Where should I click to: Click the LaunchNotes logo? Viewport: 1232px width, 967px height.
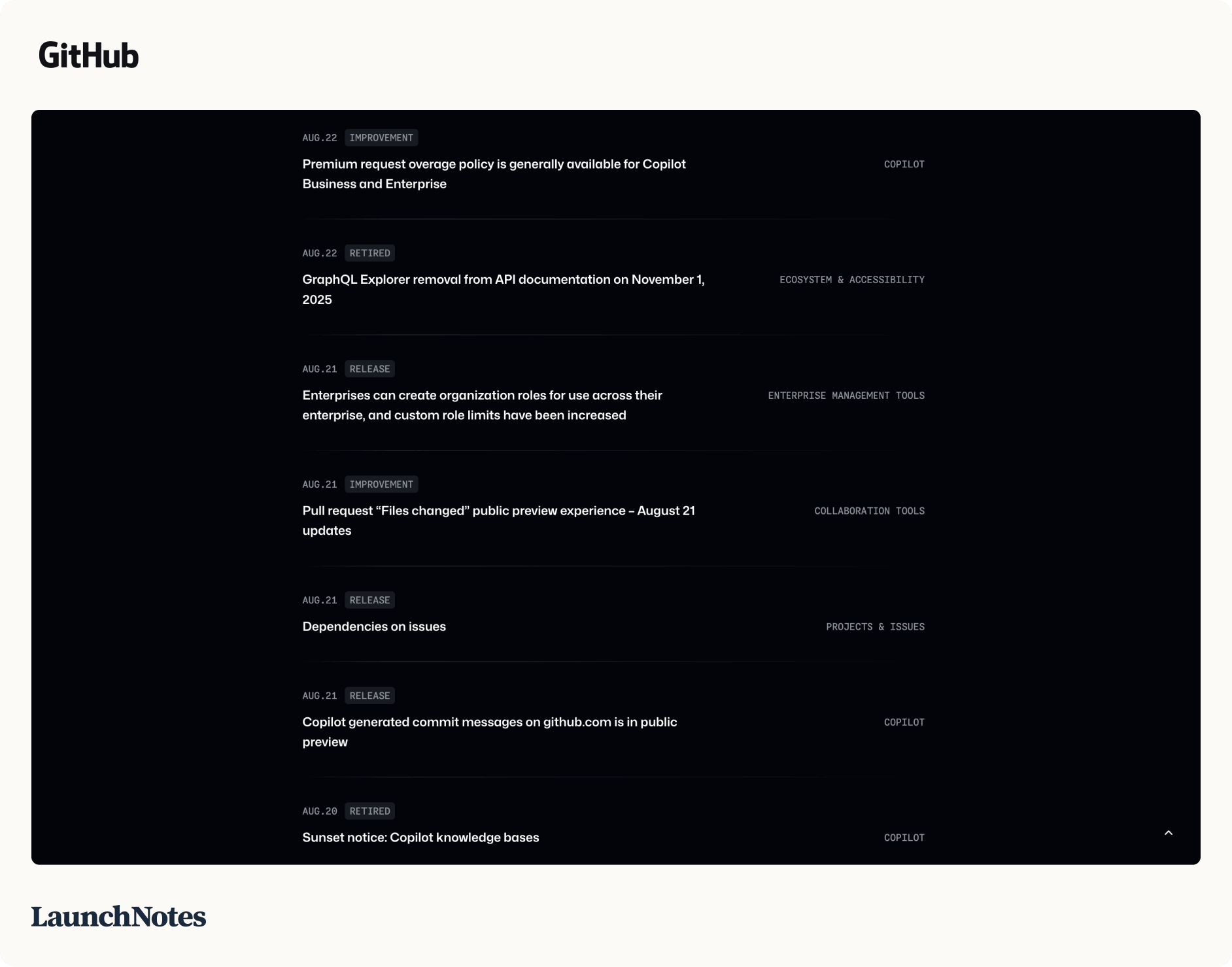[118, 917]
